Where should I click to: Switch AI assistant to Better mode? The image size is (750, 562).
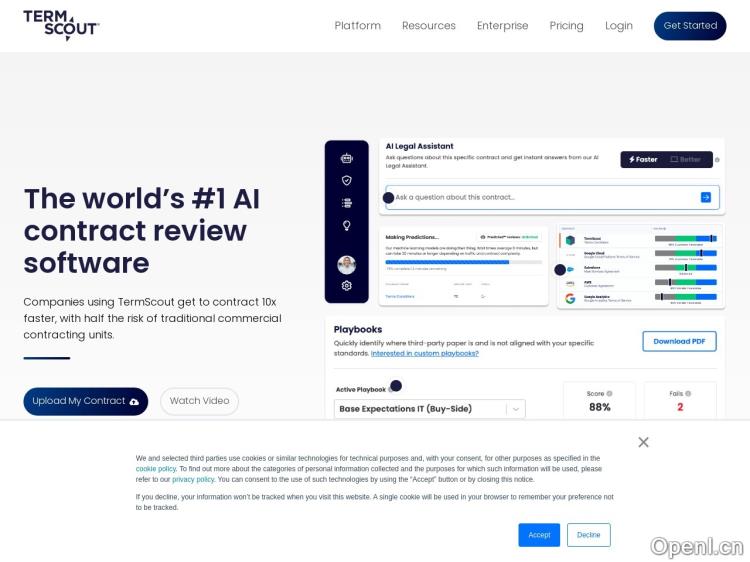(x=687, y=159)
